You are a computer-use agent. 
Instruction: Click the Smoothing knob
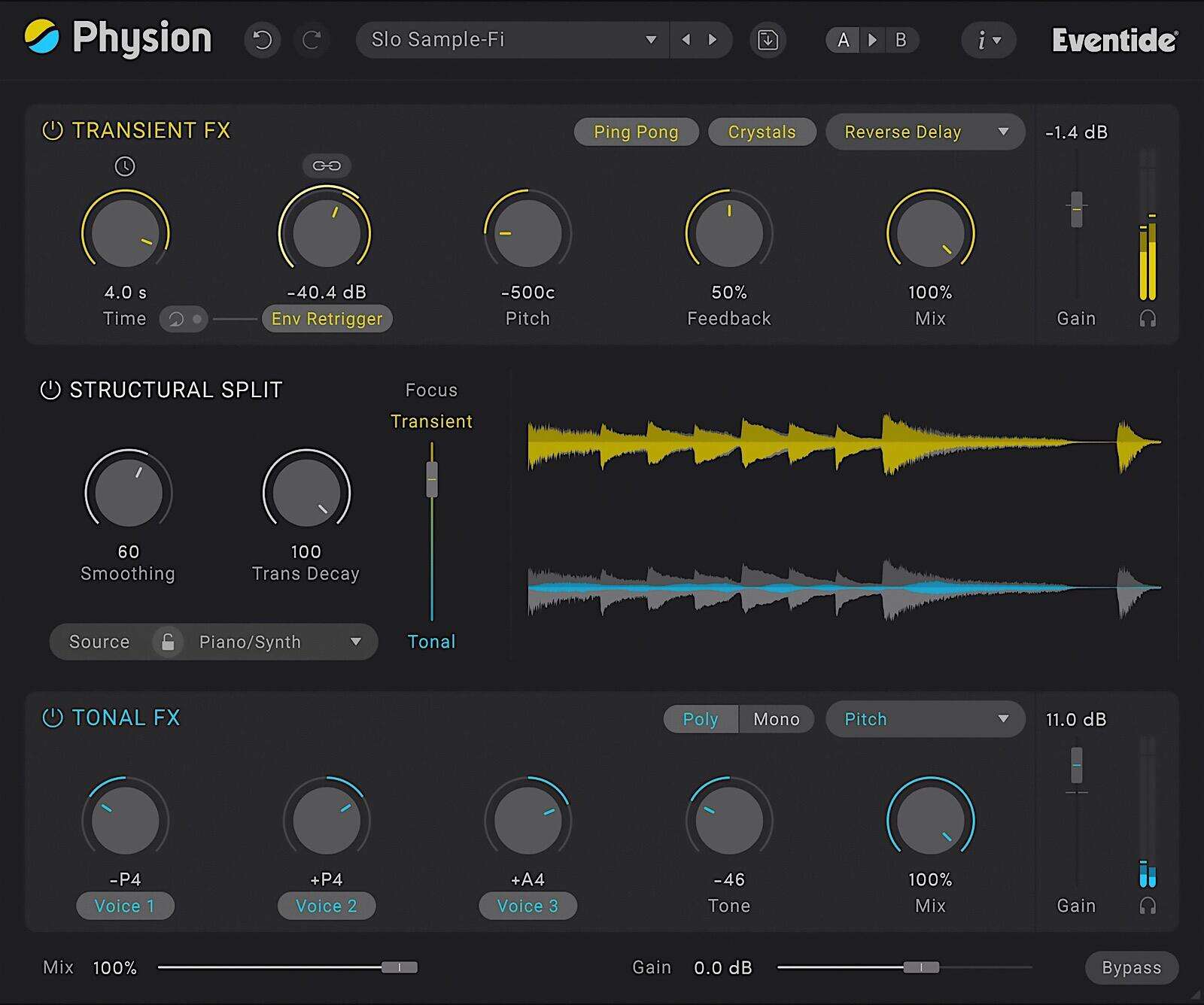(128, 492)
